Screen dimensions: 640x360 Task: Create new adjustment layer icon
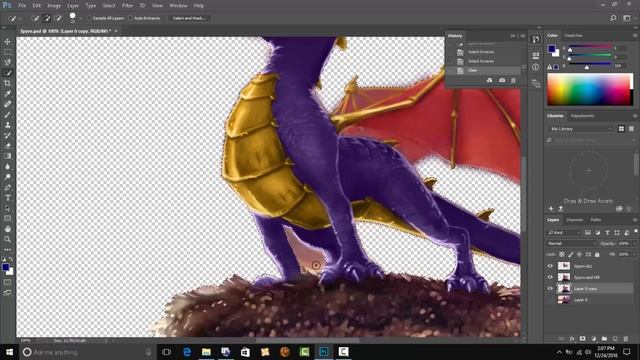click(593, 339)
